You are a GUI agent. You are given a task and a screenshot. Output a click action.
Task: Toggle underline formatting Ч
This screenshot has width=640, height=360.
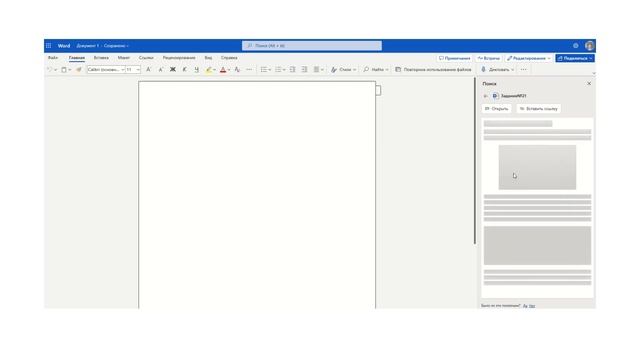click(196, 70)
